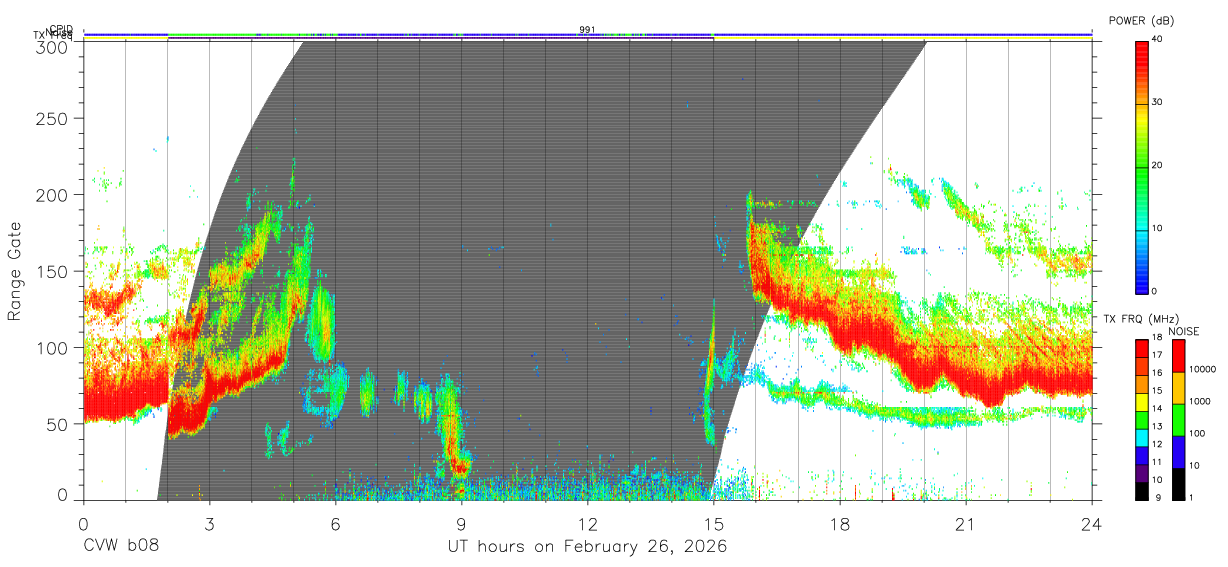This screenshot has width=1228, height=567.
Task: Click the 'CVW b08' station label
Action: click(121, 547)
